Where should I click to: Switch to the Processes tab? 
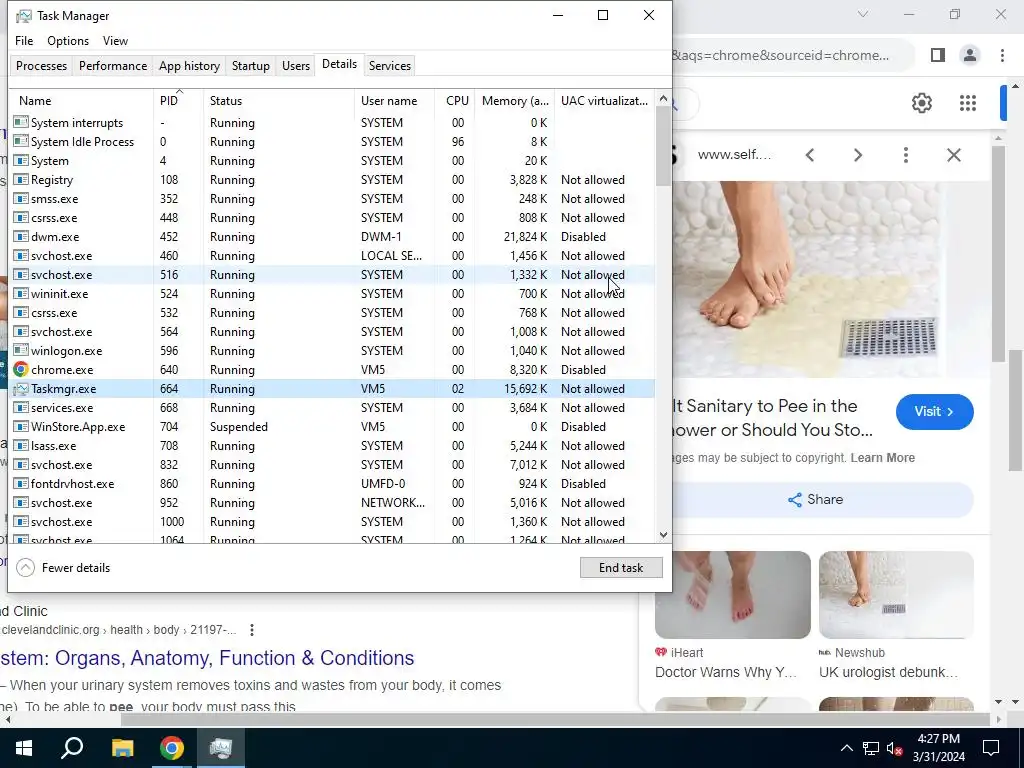(x=41, y=66)
